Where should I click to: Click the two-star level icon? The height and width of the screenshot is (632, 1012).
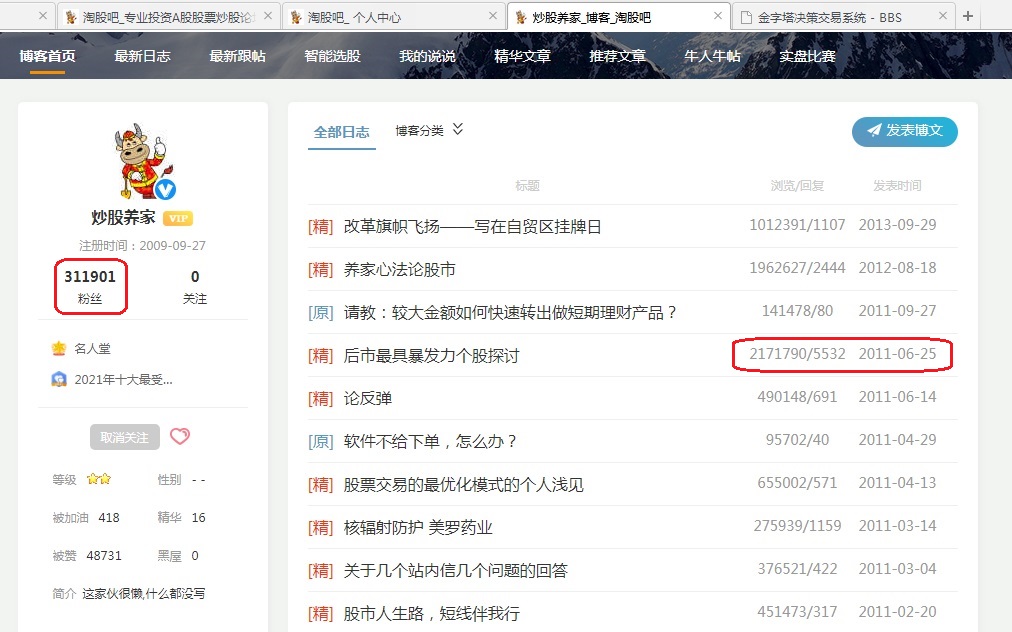[x=99, y=479]
